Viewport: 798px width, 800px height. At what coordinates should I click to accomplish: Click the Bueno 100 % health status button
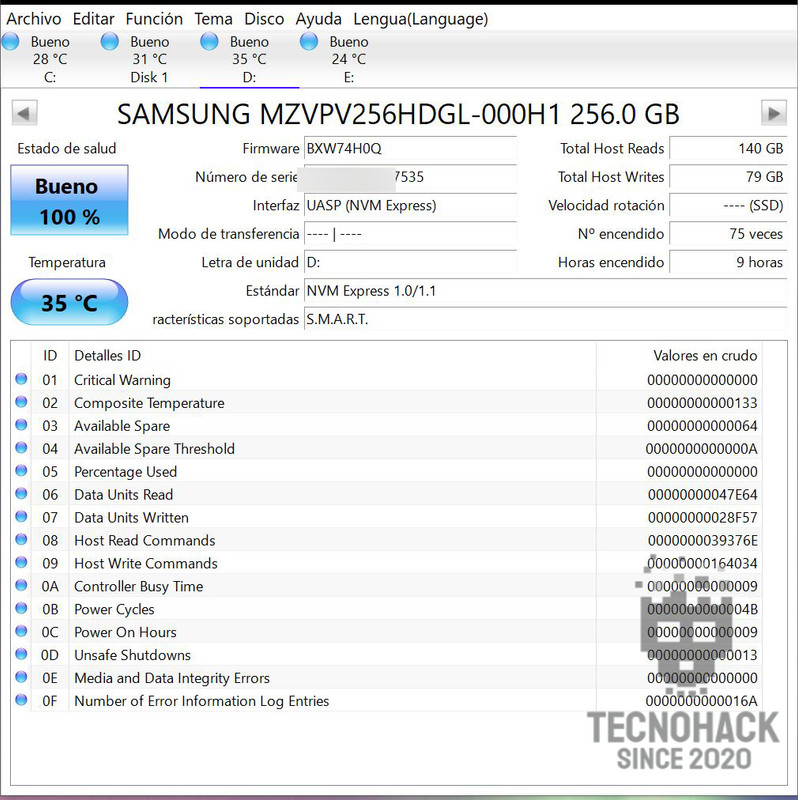[69, 200]
